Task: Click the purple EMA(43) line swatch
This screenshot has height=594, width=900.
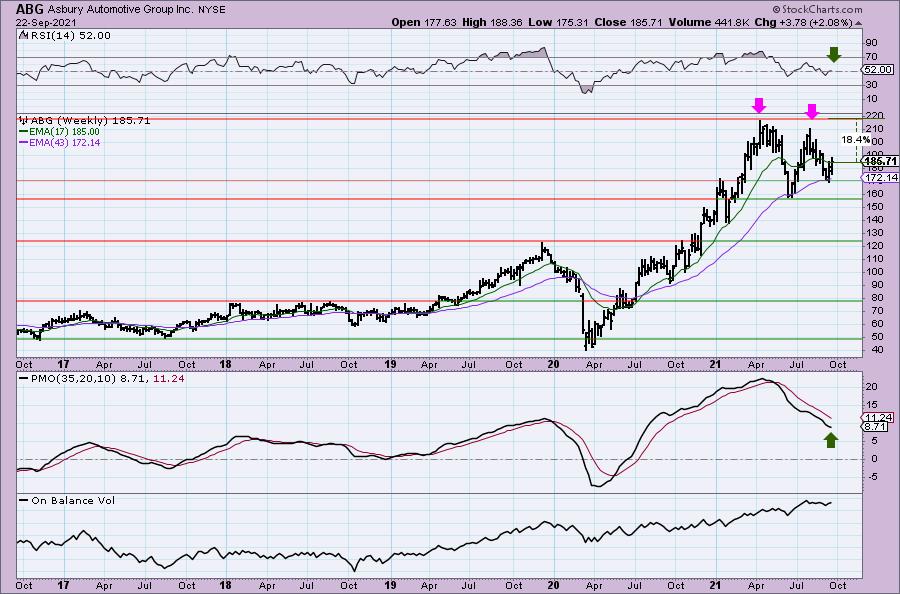Action: [x=24, y=142]
